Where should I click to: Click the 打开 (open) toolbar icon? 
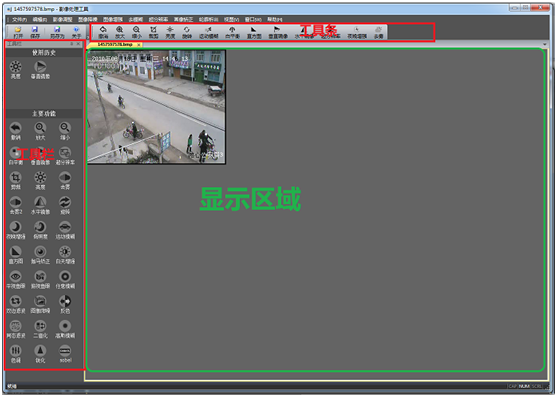click(x=18, y=32)
